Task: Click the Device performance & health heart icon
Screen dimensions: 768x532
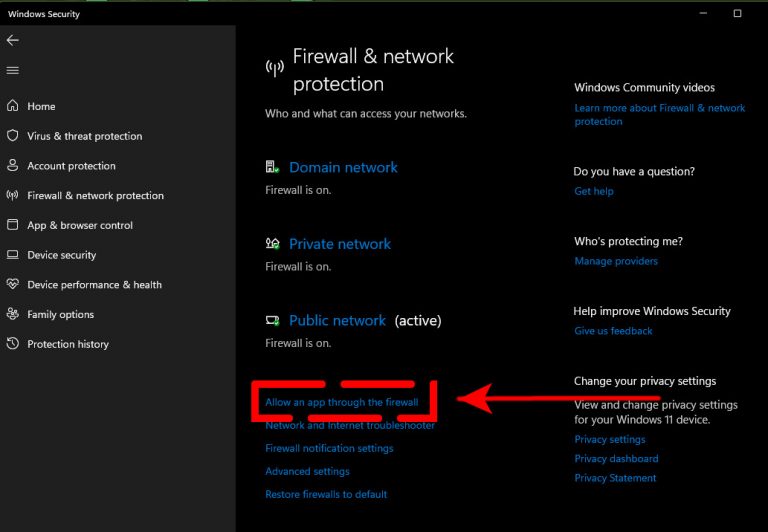Action: point(13,284)
